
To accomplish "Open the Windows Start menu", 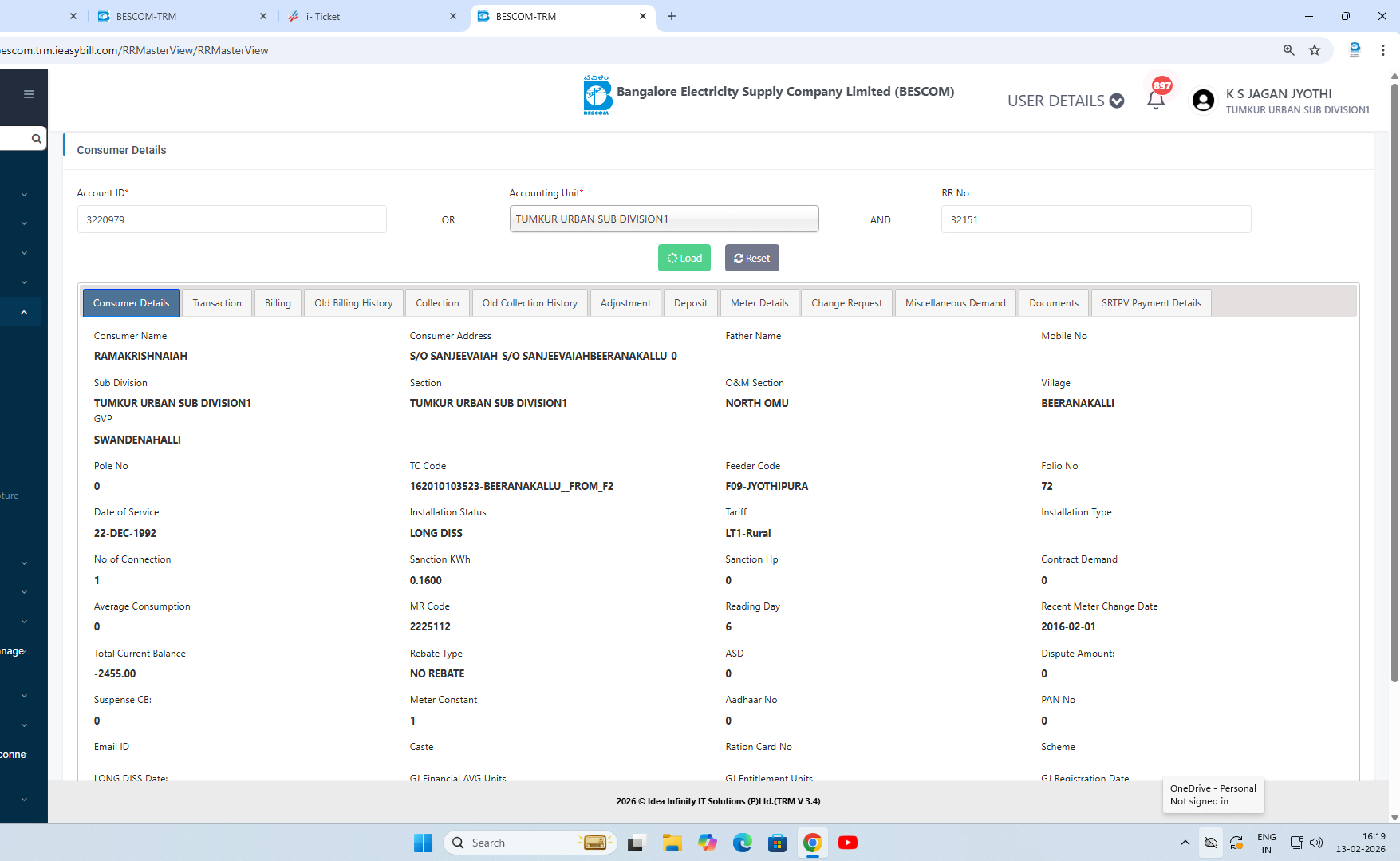I will pyautogui.click(x=423, y=843).
